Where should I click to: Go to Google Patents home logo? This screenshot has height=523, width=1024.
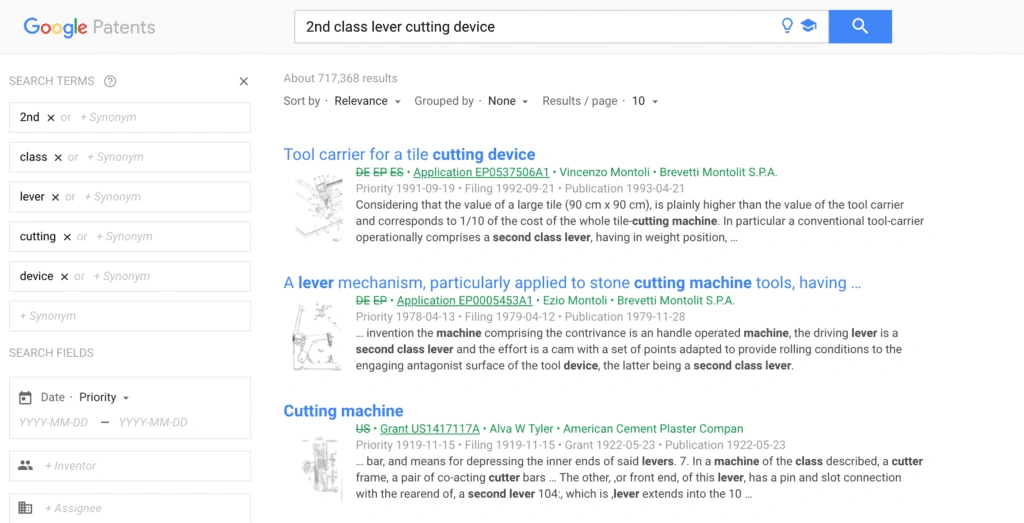(89, 27)
